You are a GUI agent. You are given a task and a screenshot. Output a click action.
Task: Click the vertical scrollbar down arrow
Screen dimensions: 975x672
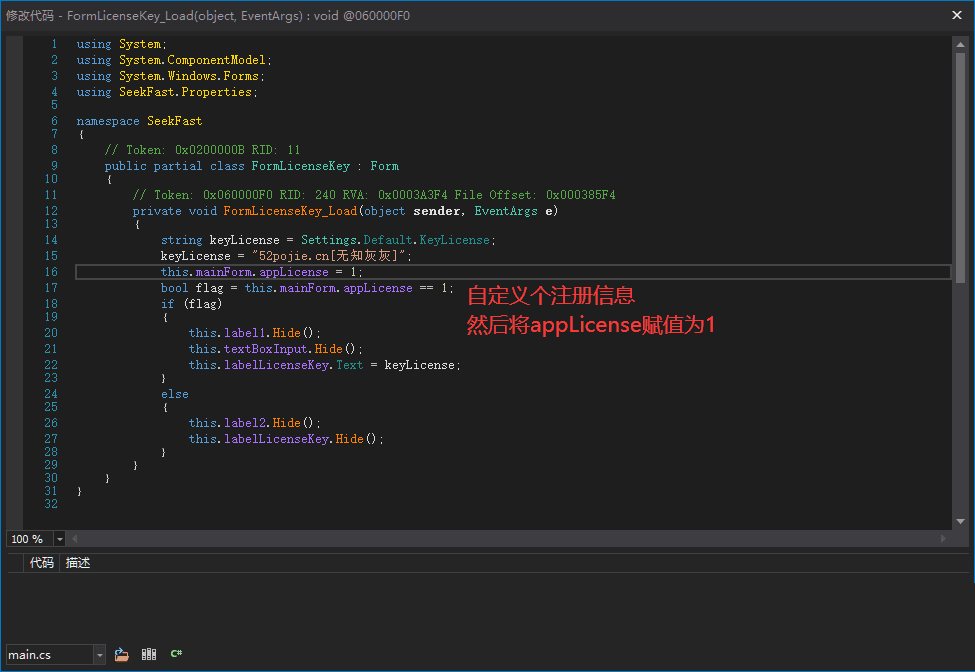[960, 521]
